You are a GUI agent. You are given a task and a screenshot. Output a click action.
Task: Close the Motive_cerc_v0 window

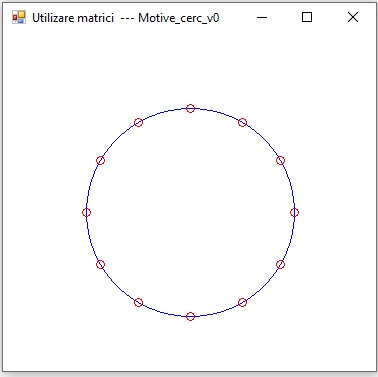tap(353, 17)
